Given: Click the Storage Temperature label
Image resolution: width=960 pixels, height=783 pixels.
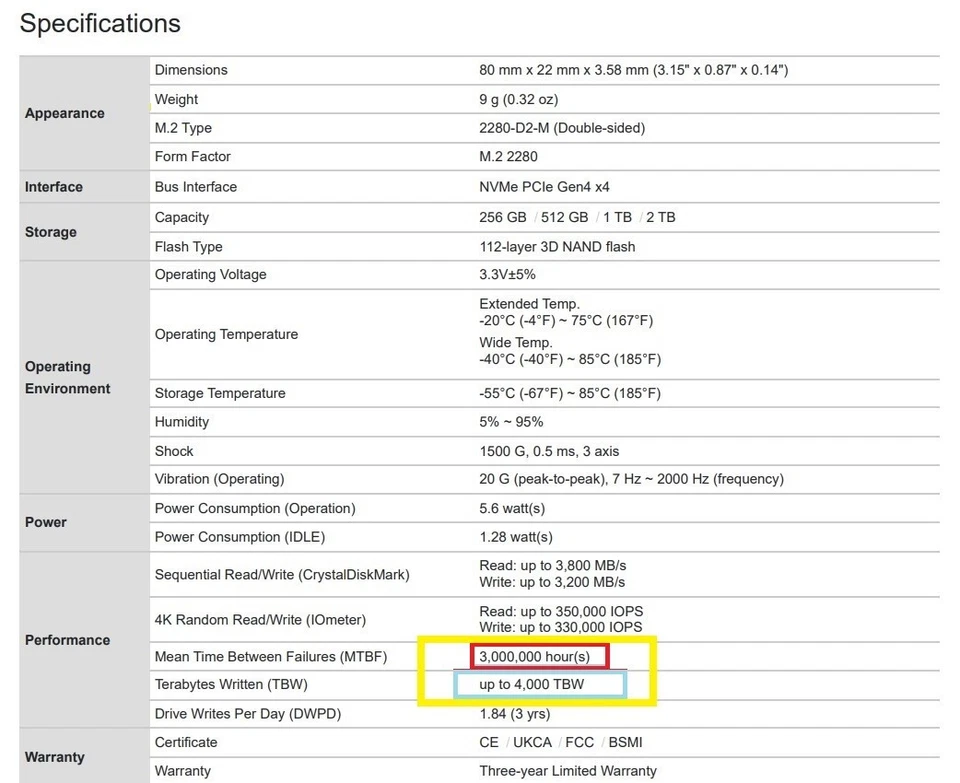Looking at the screenshot, I should pyautogui.click(x=220, y=393).
